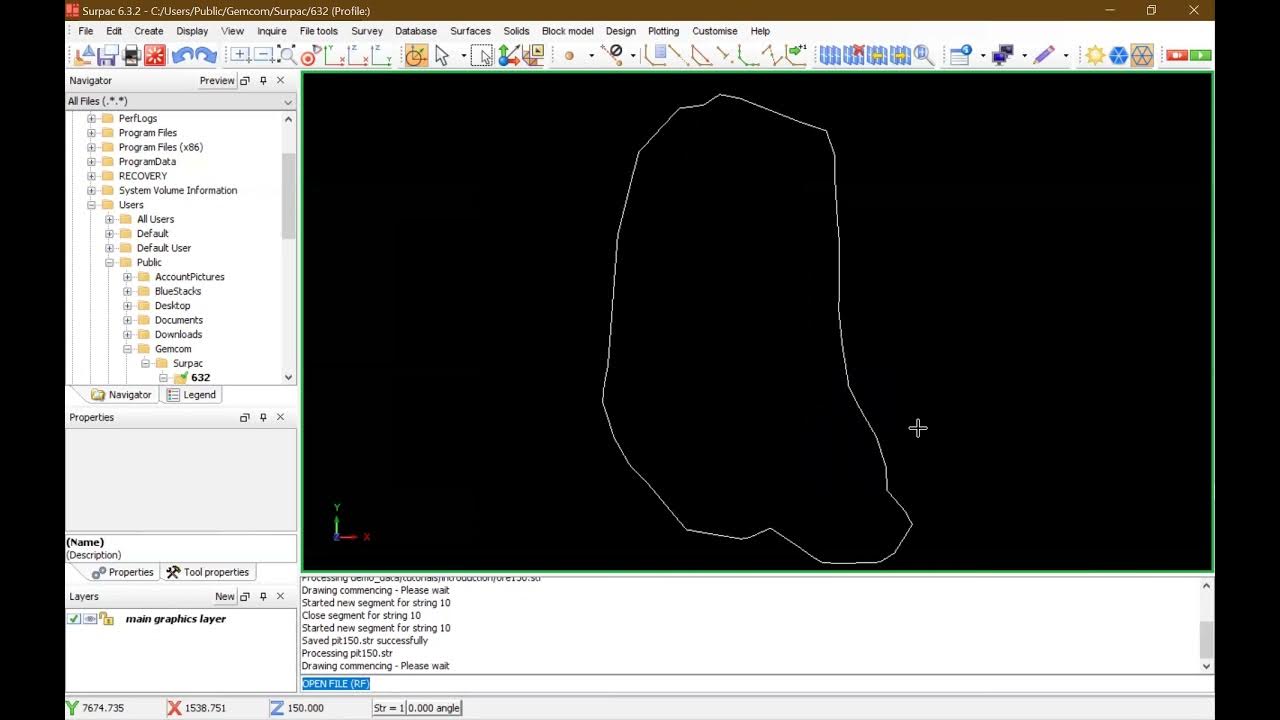Collapse the Public folder node

coord(109,263)
